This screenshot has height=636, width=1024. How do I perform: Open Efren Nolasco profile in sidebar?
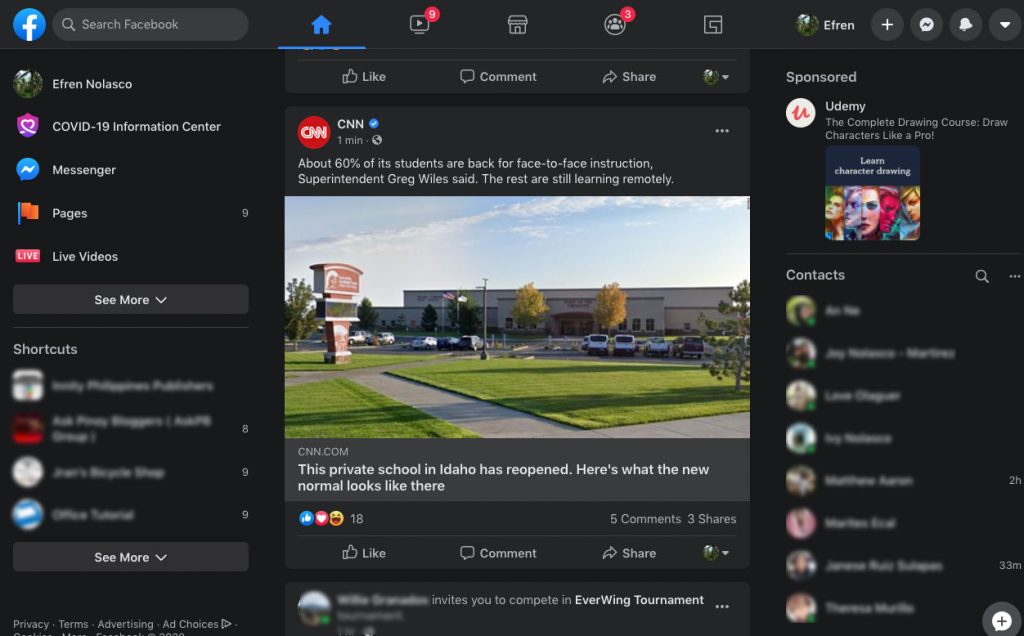tap(131, 84)
